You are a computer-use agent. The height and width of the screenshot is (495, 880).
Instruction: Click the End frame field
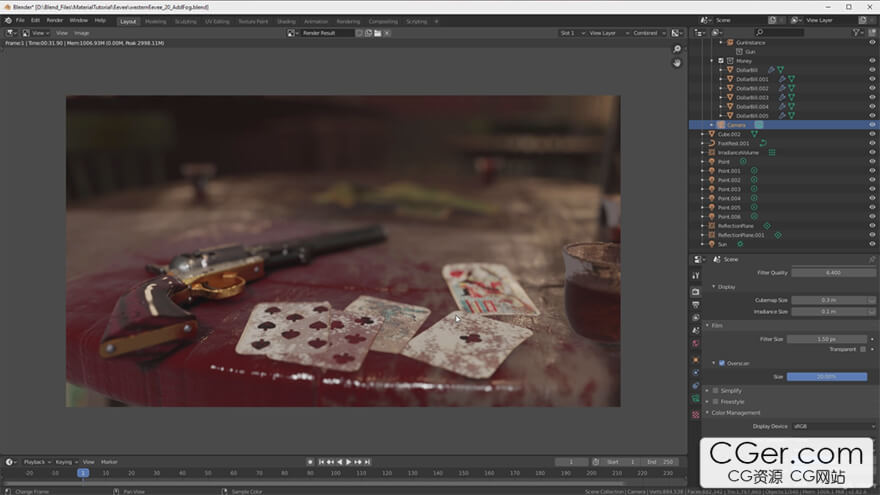click(x=661, y=462)
